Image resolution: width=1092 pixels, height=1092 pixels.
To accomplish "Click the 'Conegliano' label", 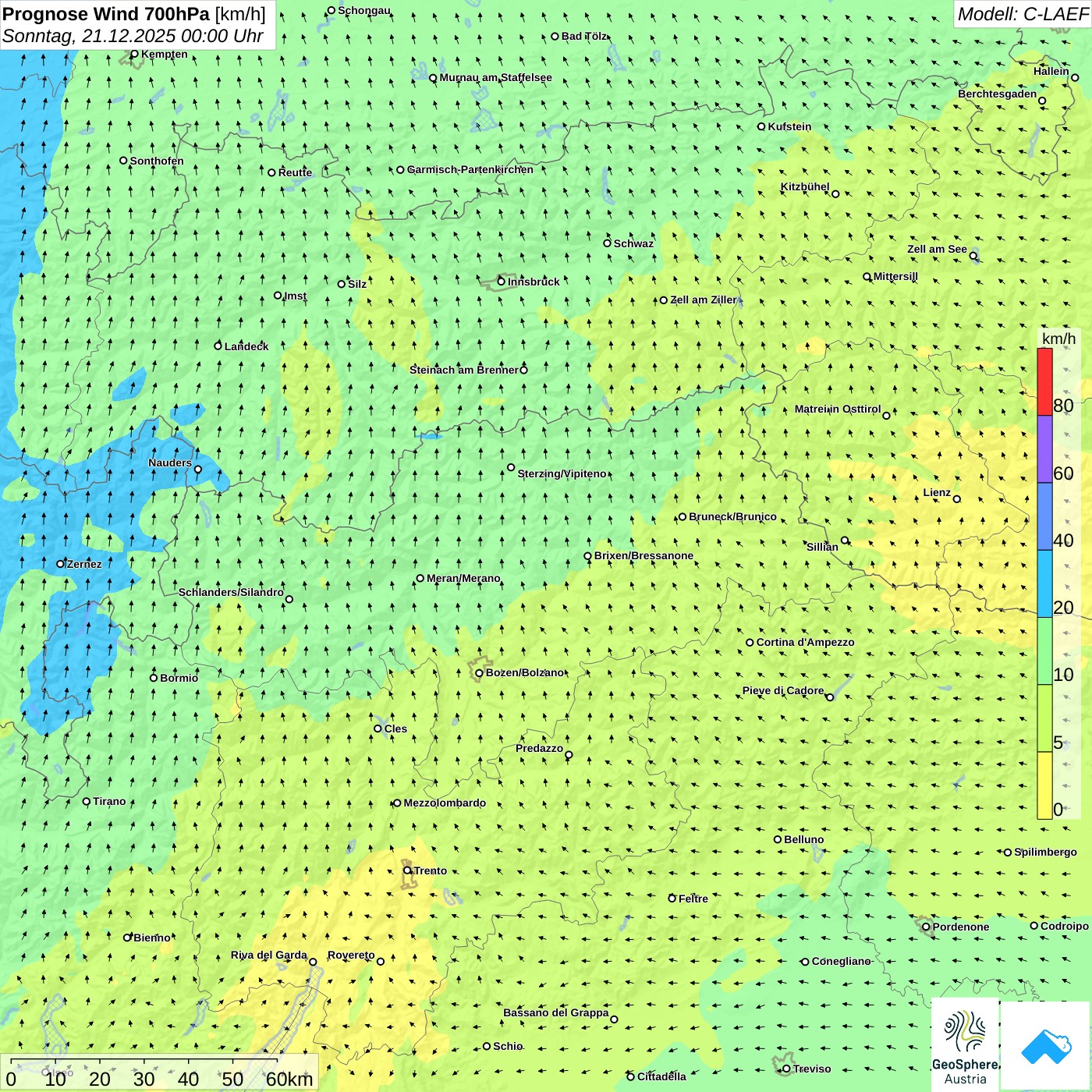I will click(841, 961).
